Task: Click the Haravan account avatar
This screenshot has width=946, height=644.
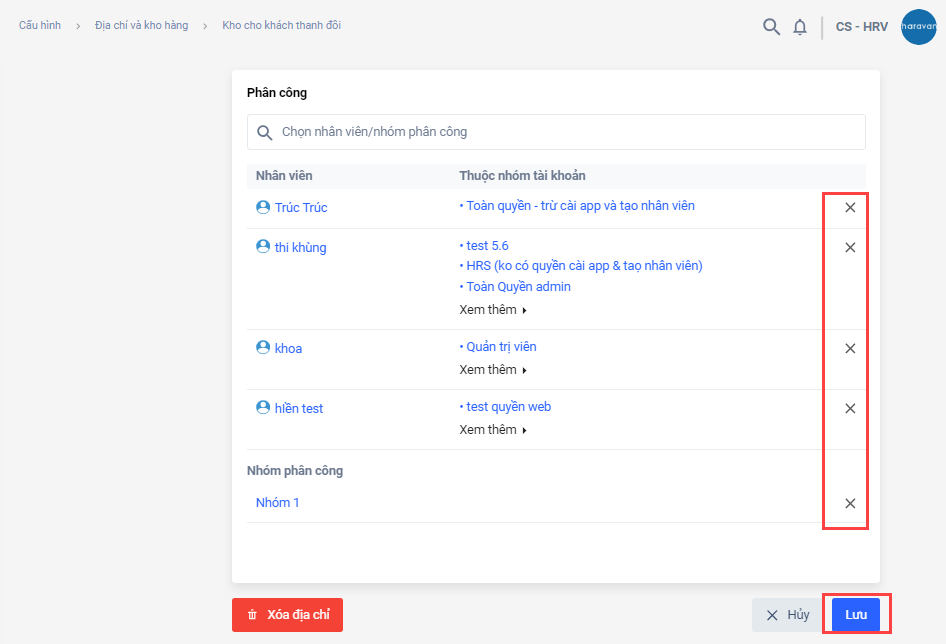Action: pos(918,27)
